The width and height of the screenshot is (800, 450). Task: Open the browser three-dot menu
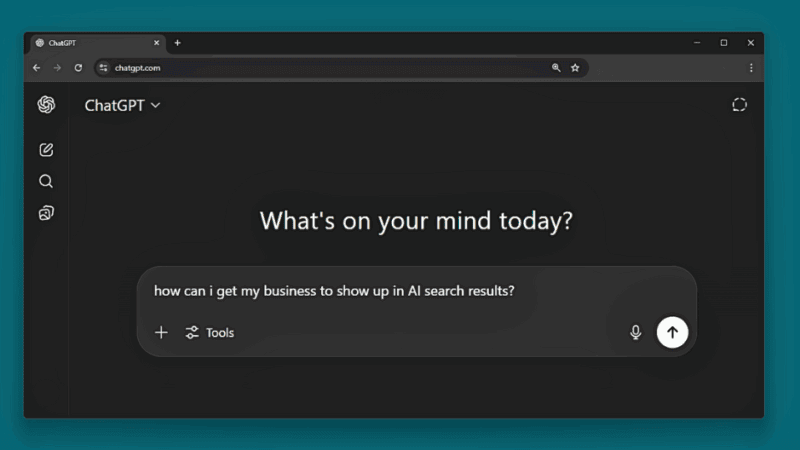point(751,68)
